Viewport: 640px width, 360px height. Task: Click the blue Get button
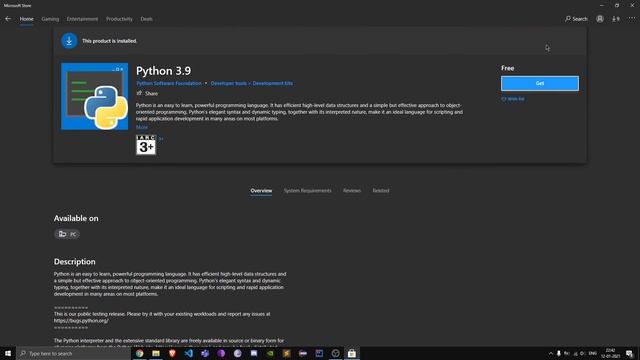coord(540,83)
